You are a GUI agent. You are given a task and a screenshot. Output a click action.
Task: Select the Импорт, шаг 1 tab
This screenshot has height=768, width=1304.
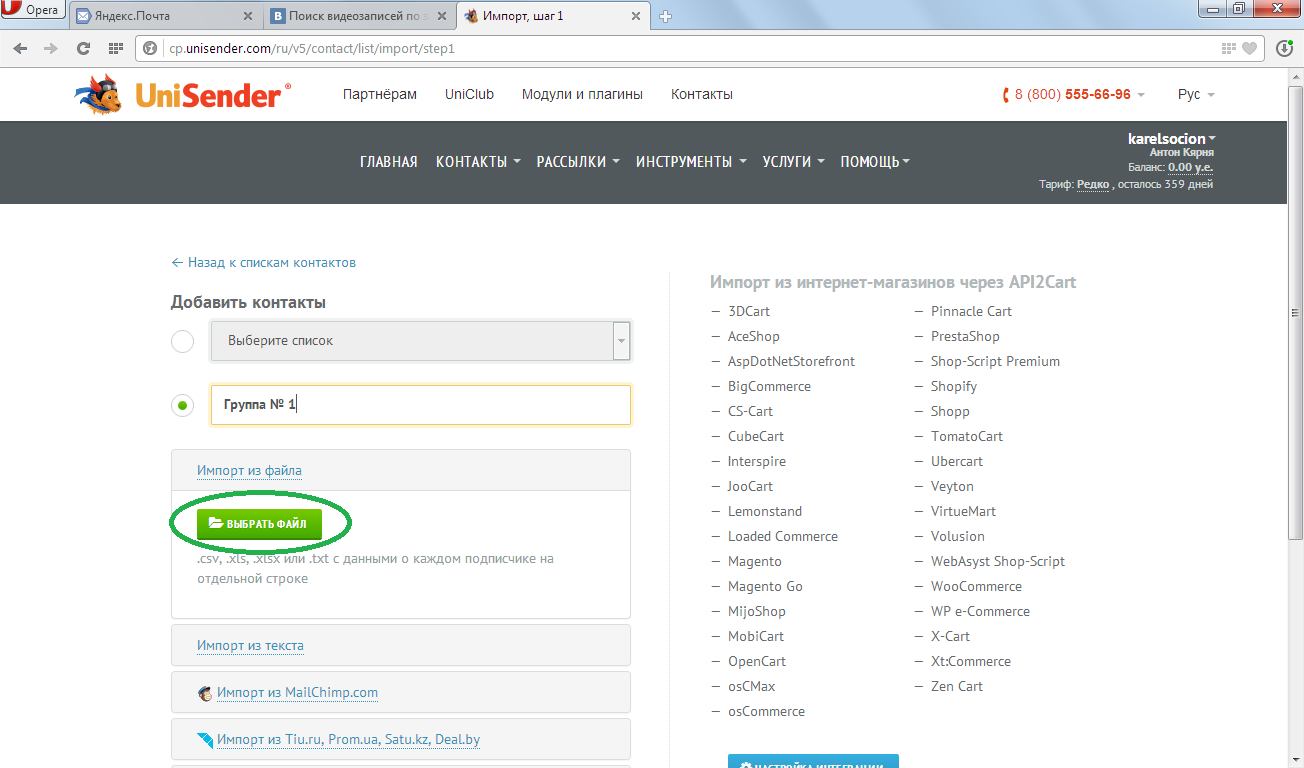tap(553, 16)
